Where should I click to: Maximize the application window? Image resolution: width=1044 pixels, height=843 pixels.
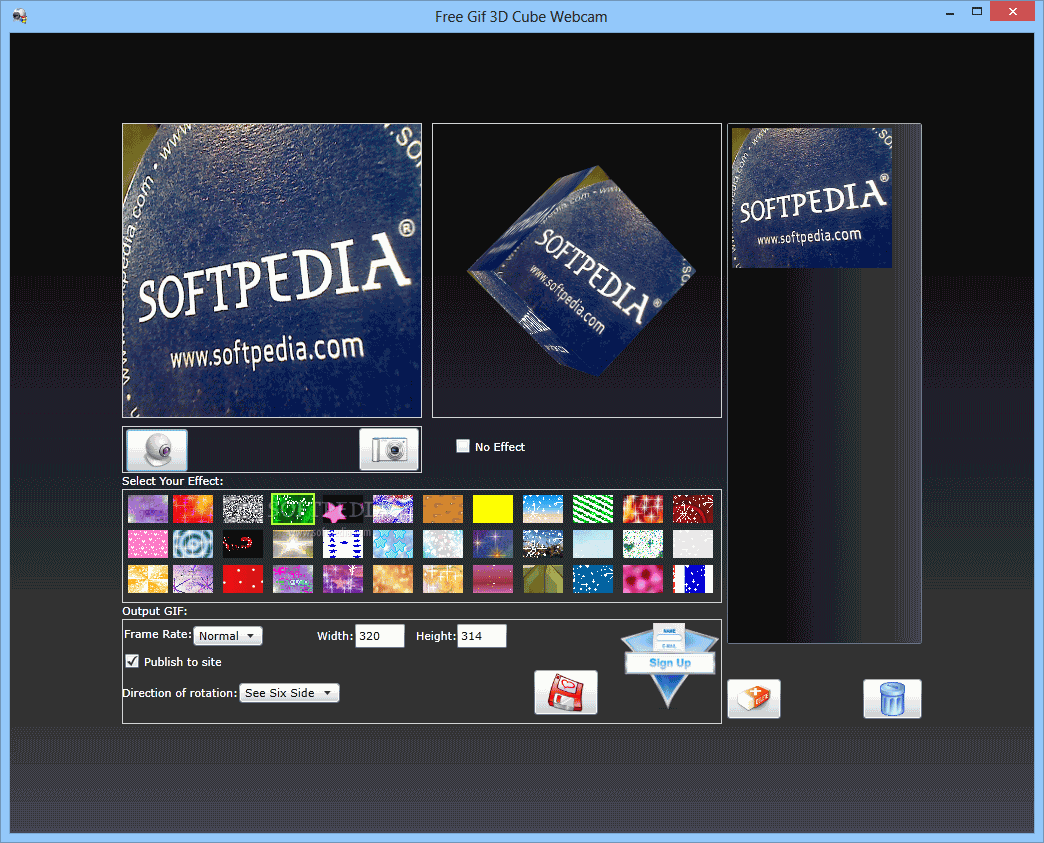click(977, 11)
